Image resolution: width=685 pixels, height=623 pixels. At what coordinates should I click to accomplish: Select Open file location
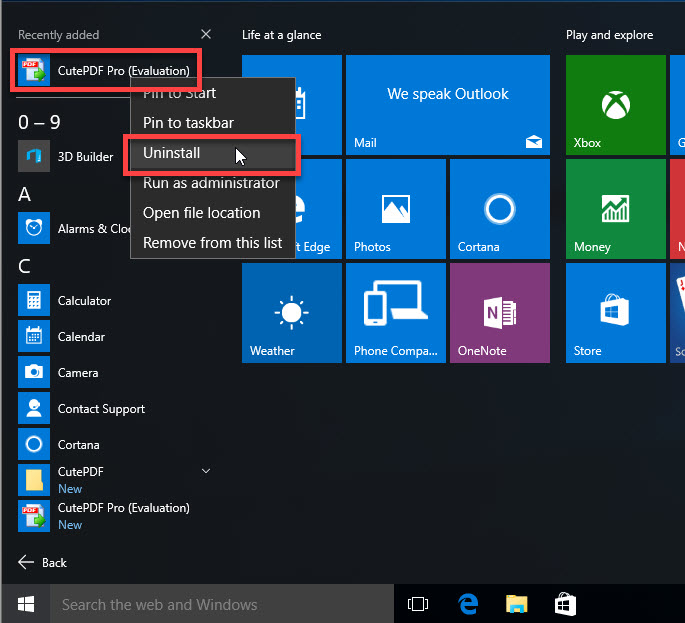pyautogui.click(x=213, y=213)
